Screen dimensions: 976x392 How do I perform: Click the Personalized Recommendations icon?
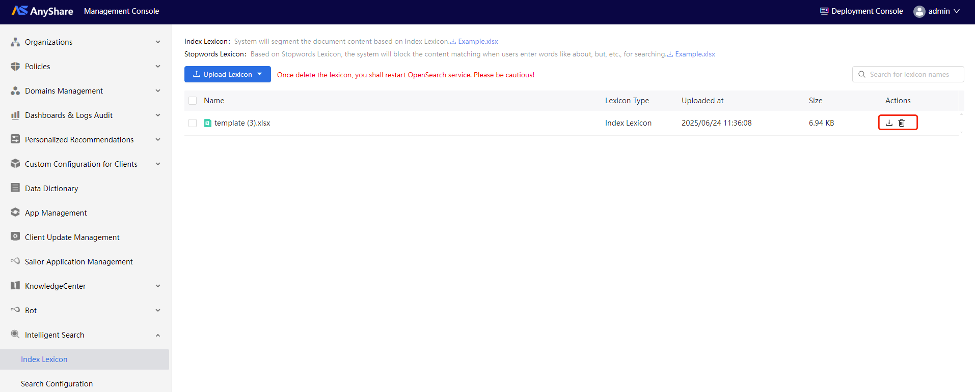pyautogui.click(x=16, y=139)
